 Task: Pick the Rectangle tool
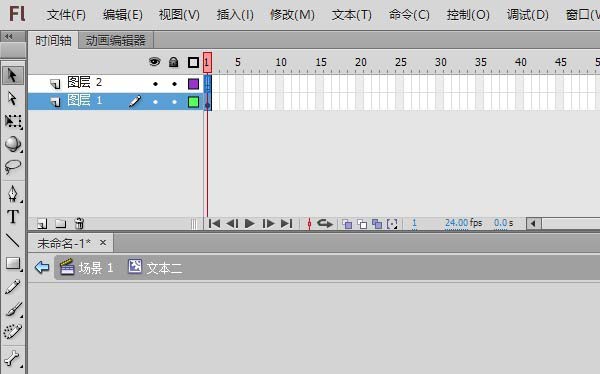[x=13, y=263]
